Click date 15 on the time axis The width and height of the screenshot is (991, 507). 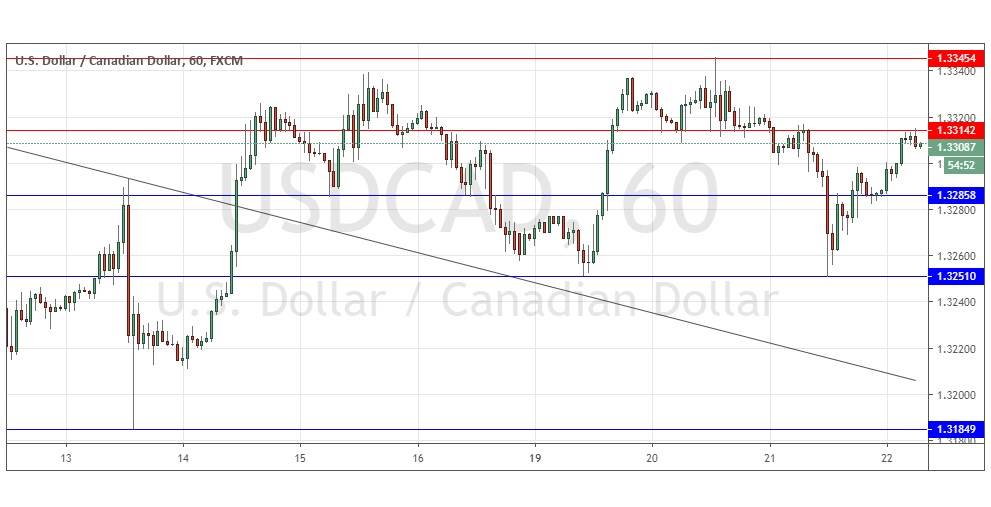pos(300,455)
